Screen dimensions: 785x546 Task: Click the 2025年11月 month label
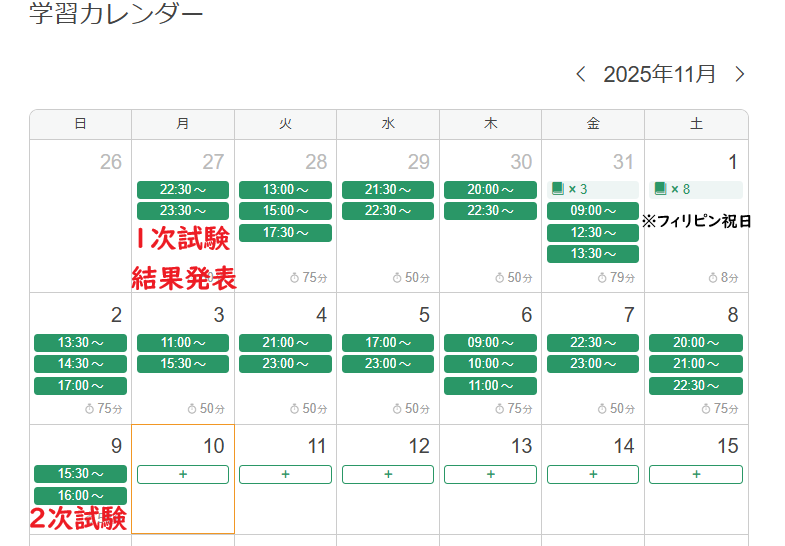pos(660,74)
